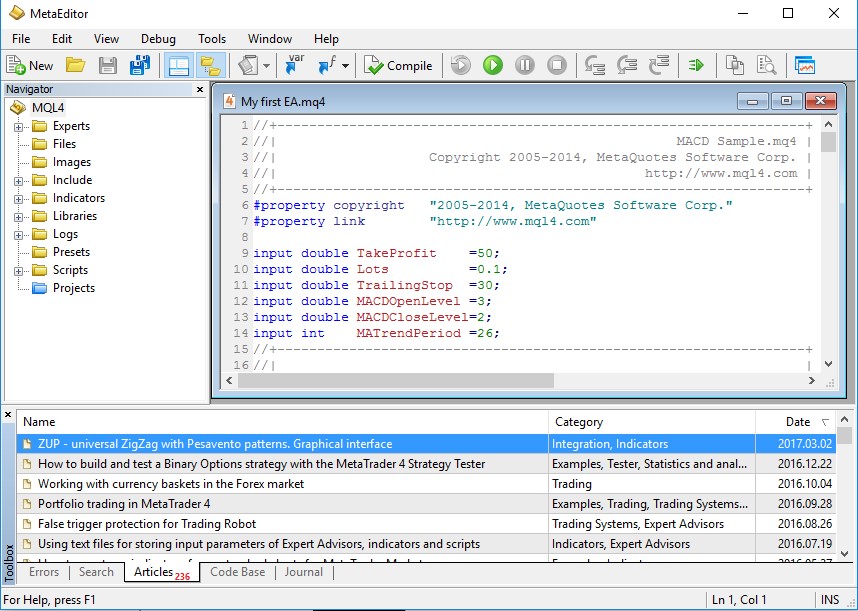Click the Compile button
Viewport: 858px width, 611px height.
click(399, 66)
